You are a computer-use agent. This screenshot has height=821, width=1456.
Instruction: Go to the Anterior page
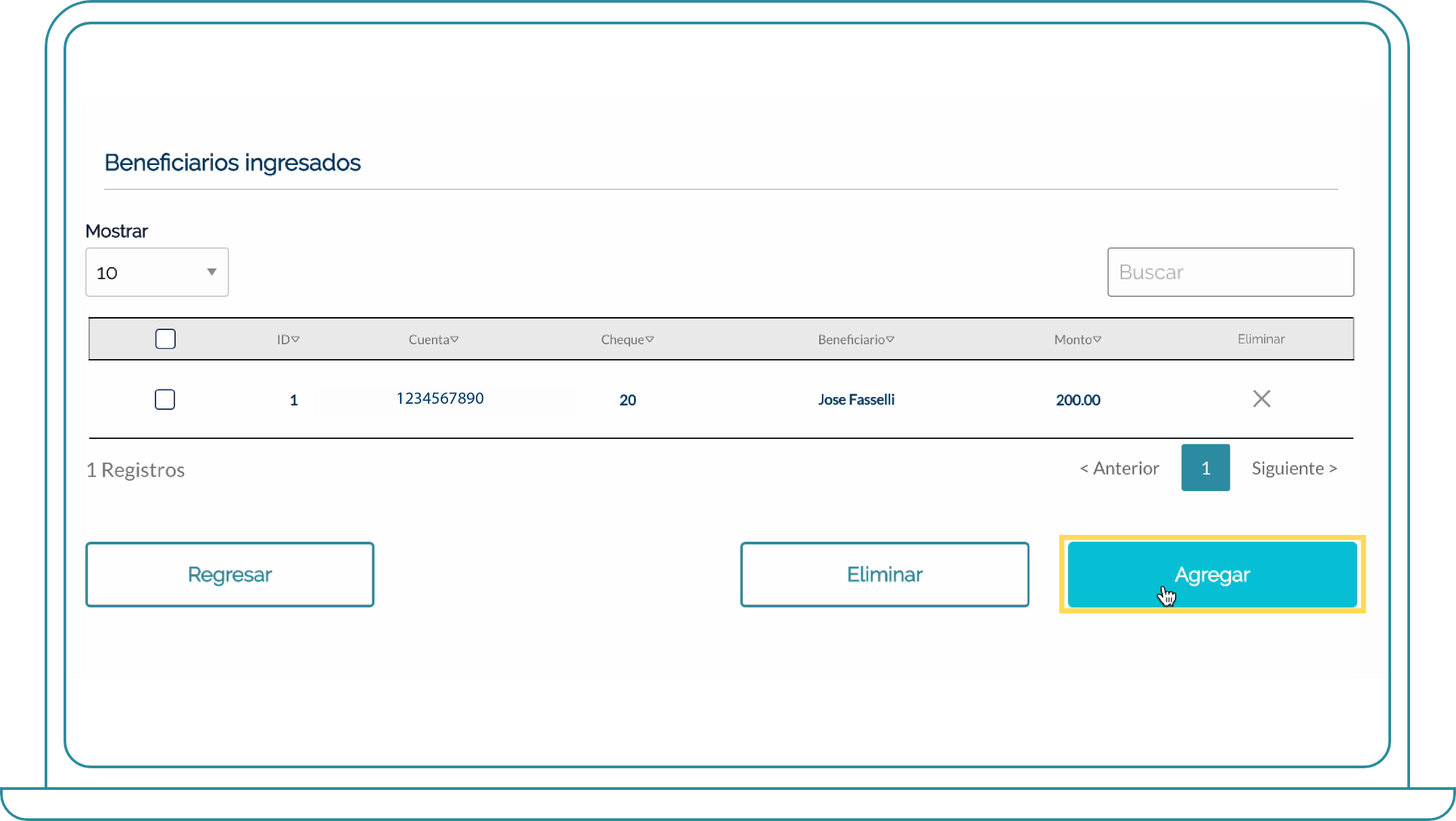coord(1119,468)
